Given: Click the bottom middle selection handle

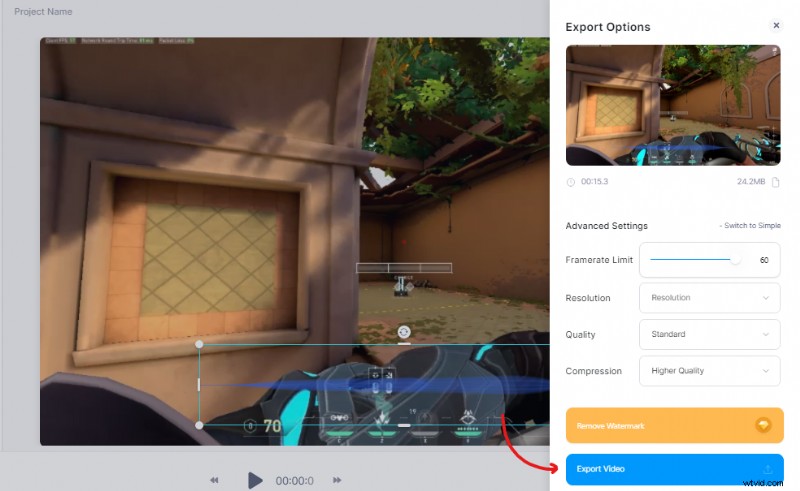Looking at the screenshot, I should click(404, 425).
